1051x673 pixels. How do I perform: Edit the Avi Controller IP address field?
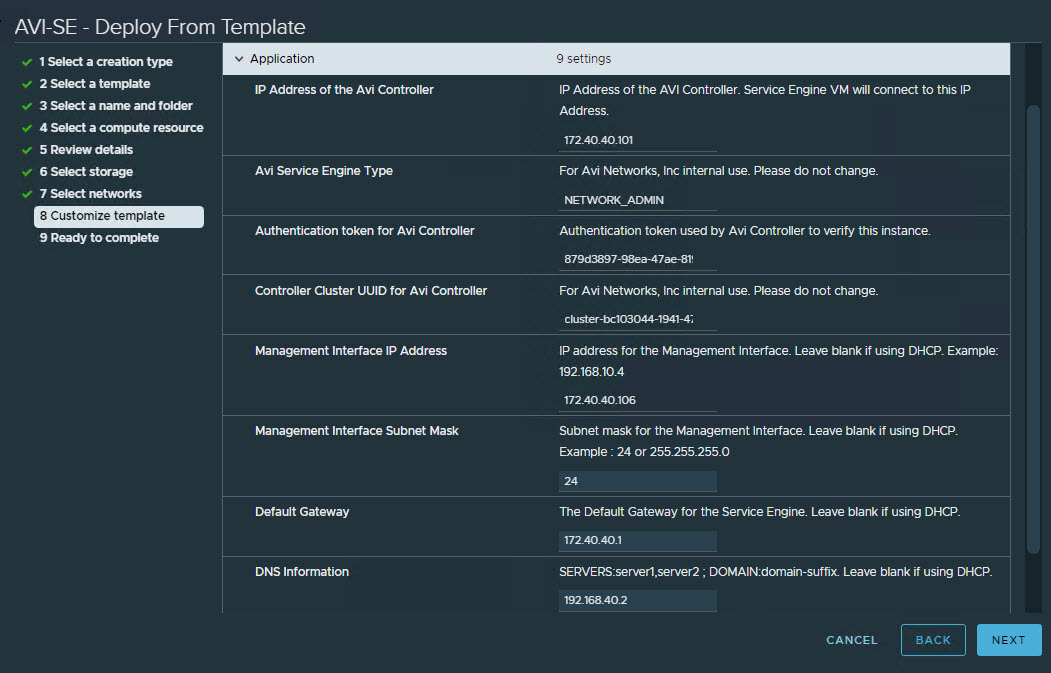(637, 140)
